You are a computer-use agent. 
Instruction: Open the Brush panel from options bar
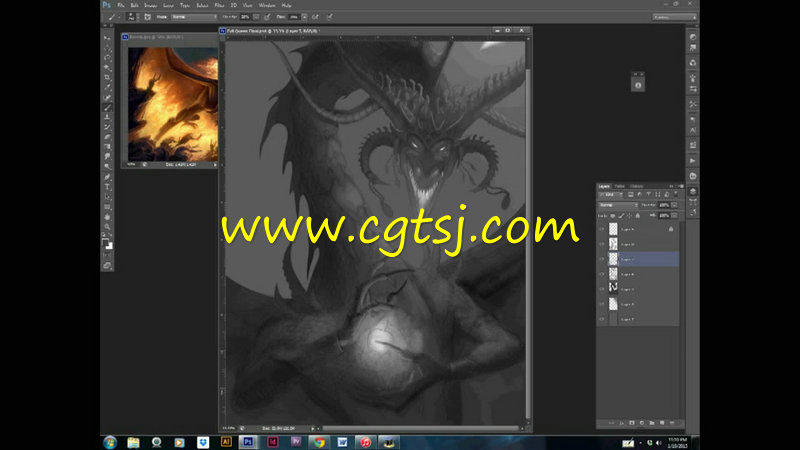click(x=147, y=17)
